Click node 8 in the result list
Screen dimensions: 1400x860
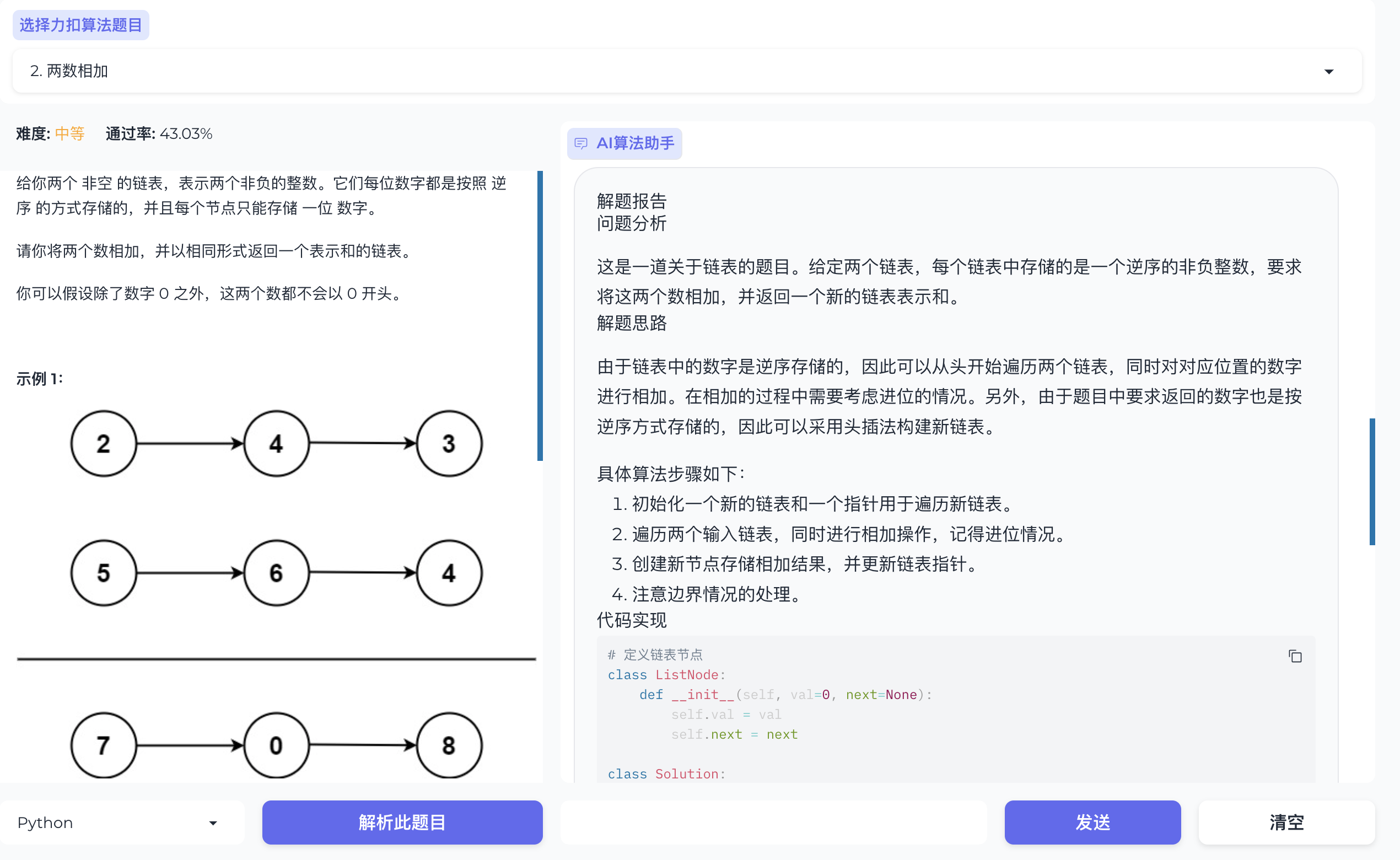point(449,745)
